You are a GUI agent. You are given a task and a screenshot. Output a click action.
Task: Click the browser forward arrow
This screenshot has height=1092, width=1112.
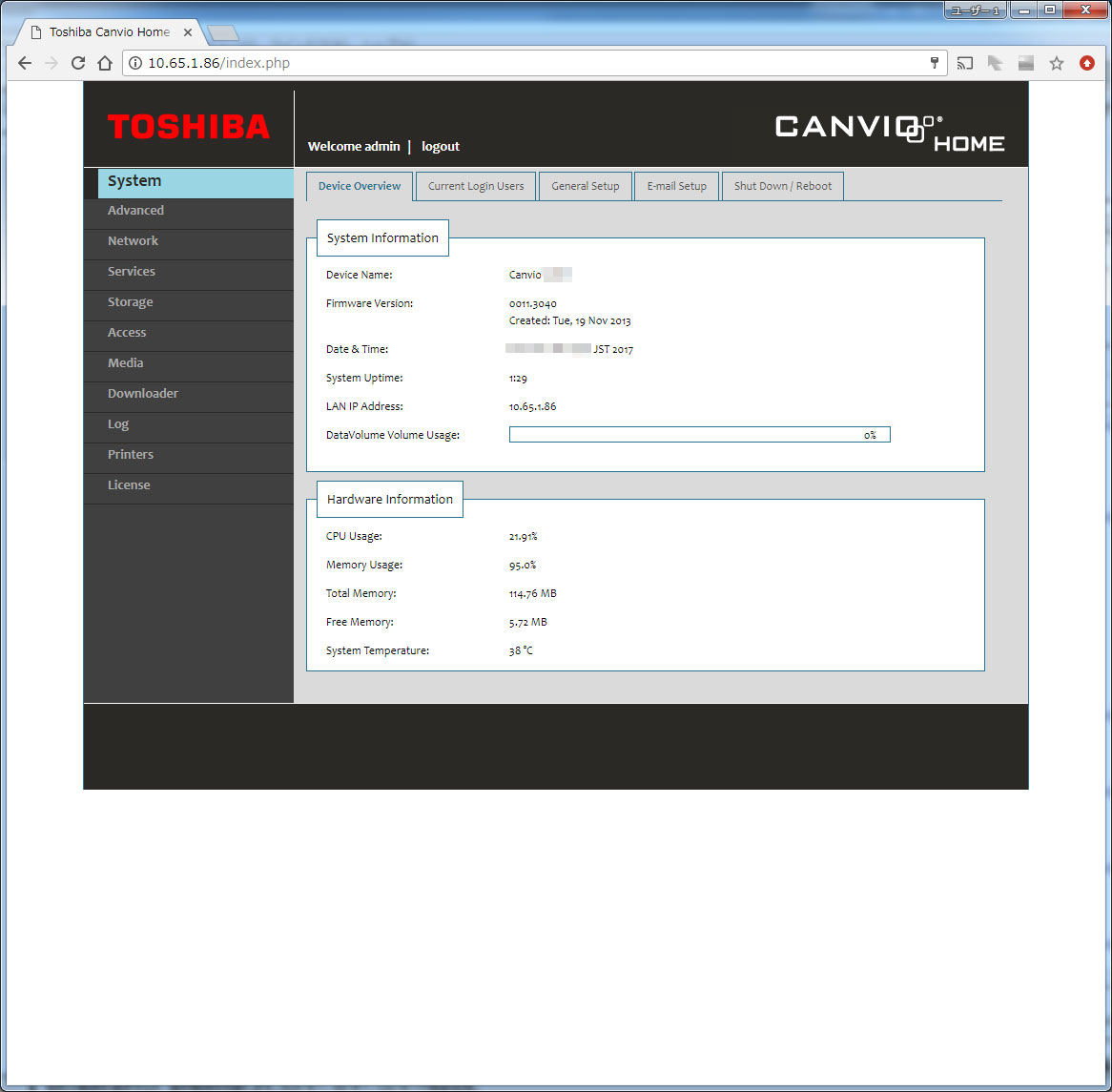pyautogui.click(x=51, y=63)
